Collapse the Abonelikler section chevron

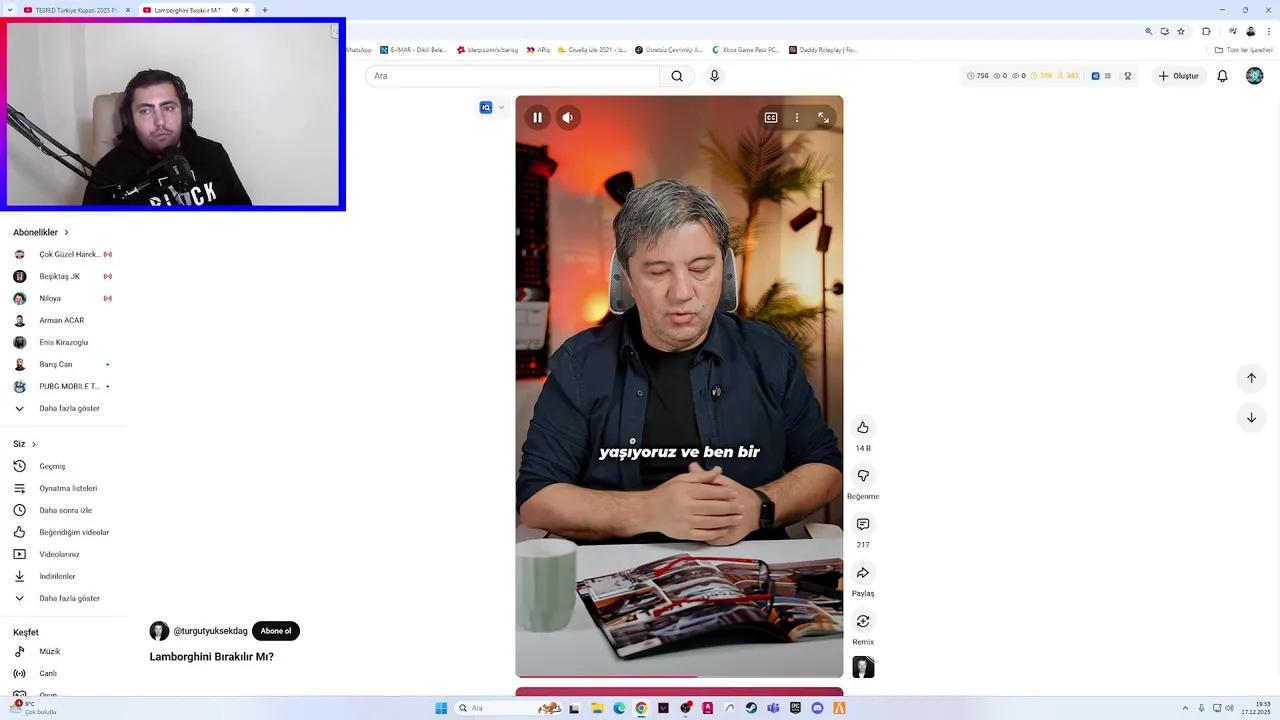point(66,232)
